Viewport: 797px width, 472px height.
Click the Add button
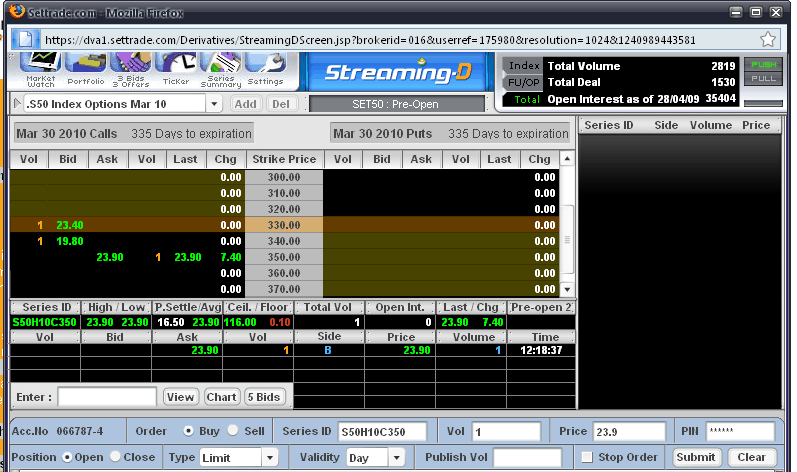click(x=246, y=104)
